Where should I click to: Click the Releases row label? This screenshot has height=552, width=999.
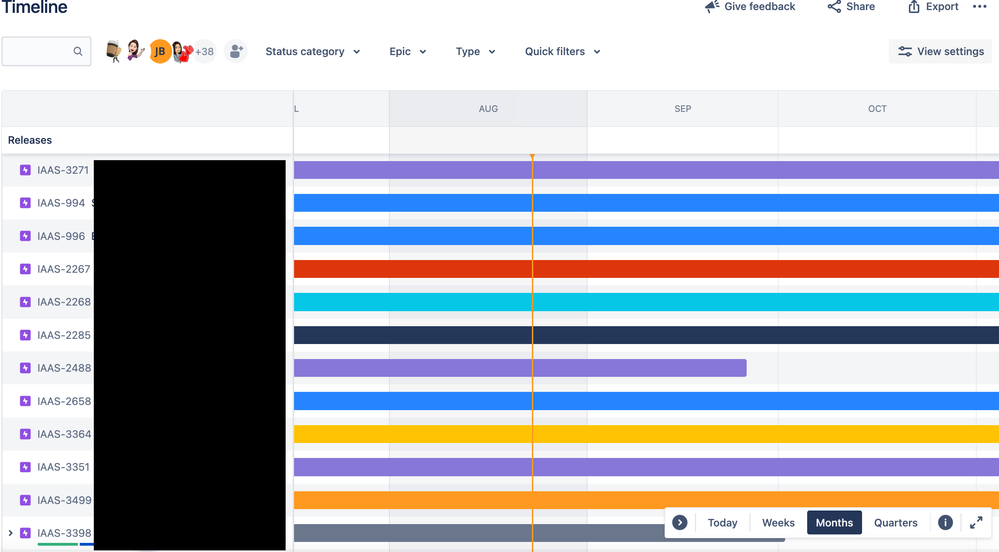click(x=30, y=140)
